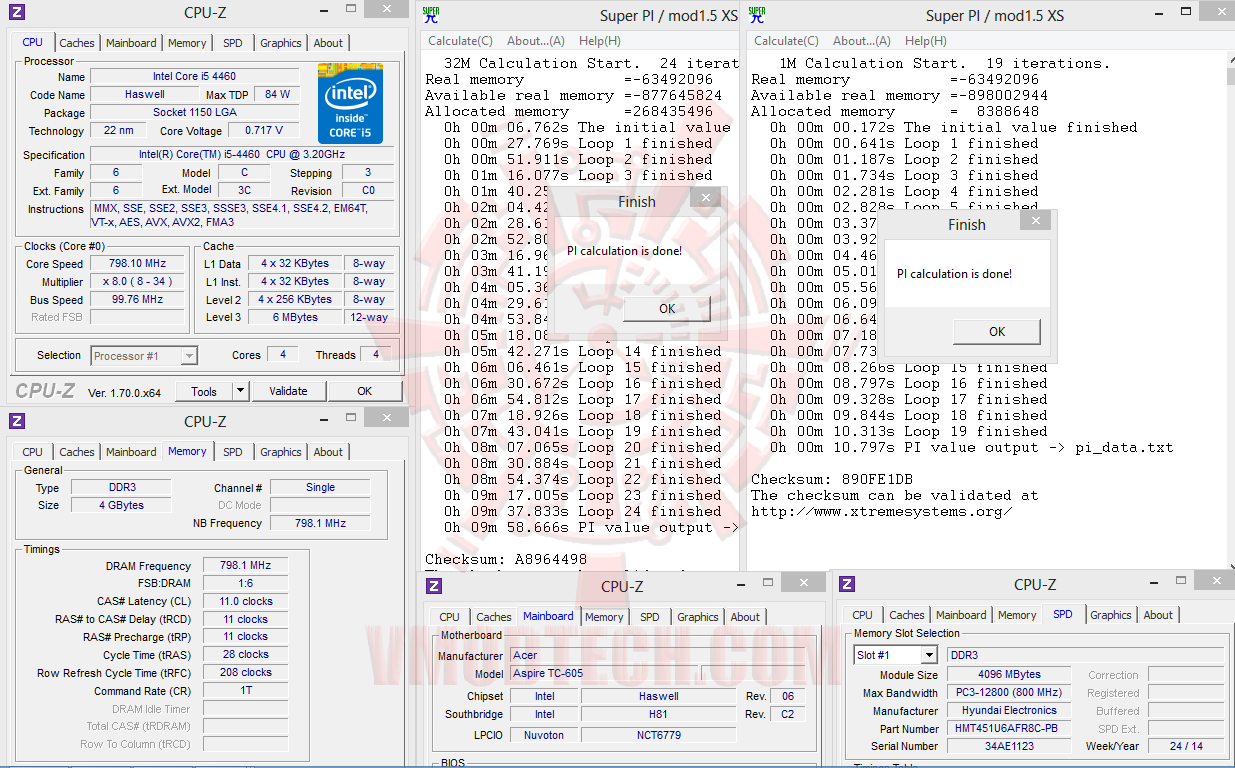Click the Super PI icon of the 32M window
Screen dimensions: 1235x768
click(x=431, y=14)
